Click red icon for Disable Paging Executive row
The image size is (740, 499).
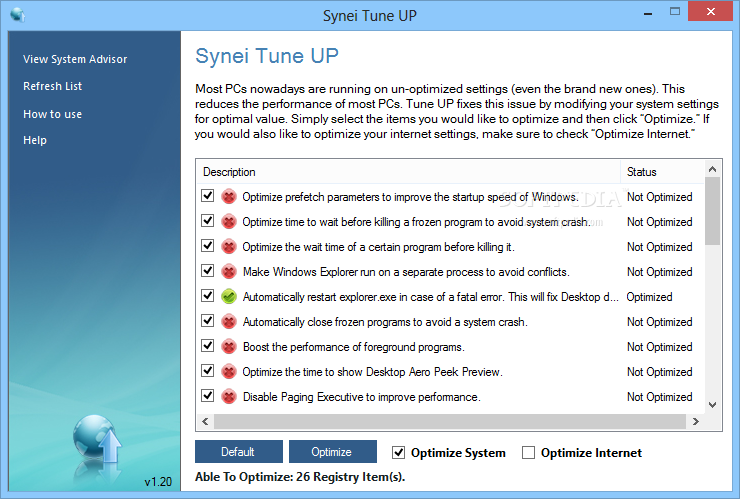click(x=229, y=397)
